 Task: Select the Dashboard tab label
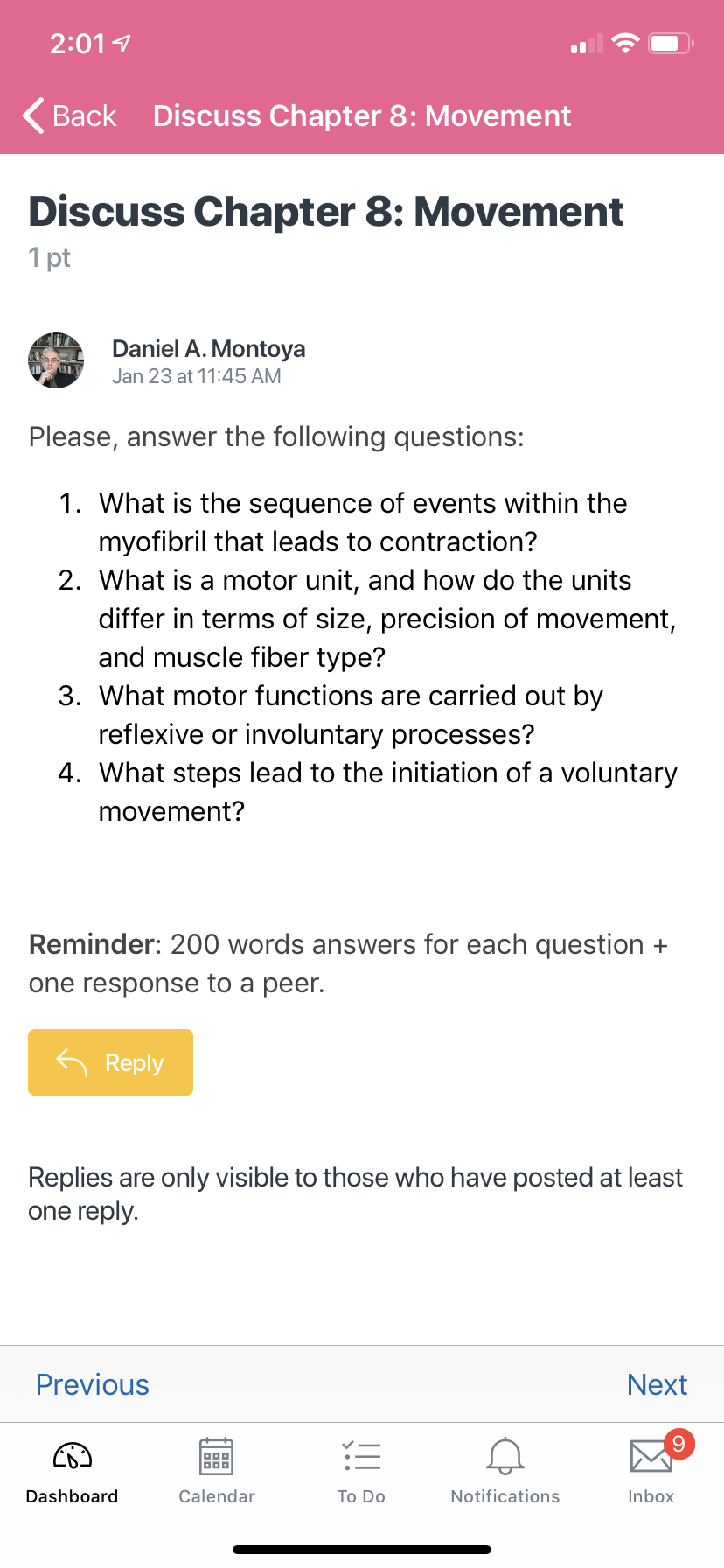[72, 1496]
